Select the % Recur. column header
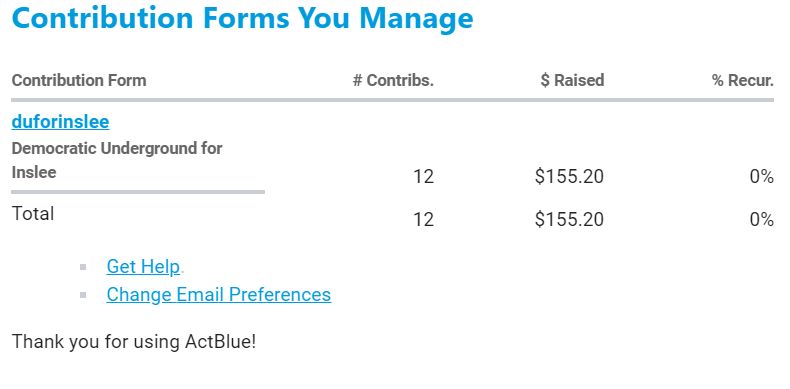The width and height of the screenshot is (790, 389). click(x=743, y=80)
